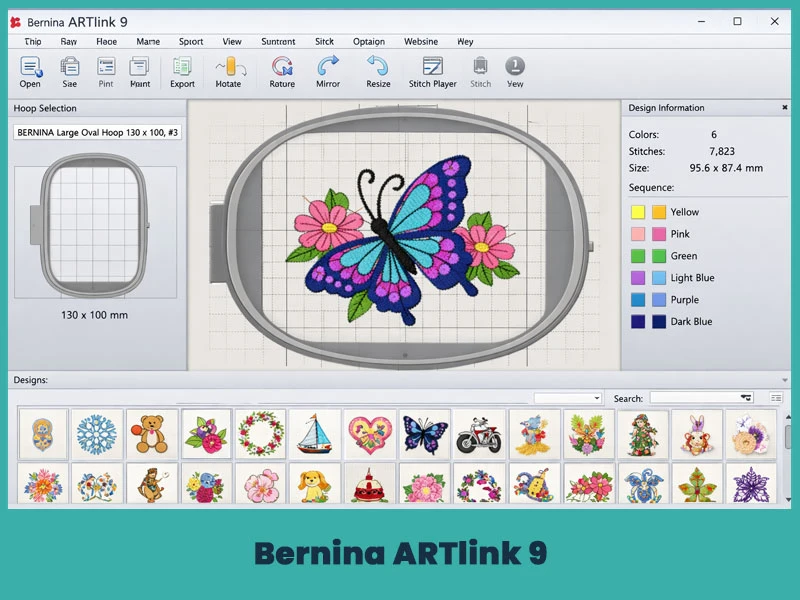The image size is (800, 600).
Task: Click the Open toolbar icon
Action: point(30,67)
